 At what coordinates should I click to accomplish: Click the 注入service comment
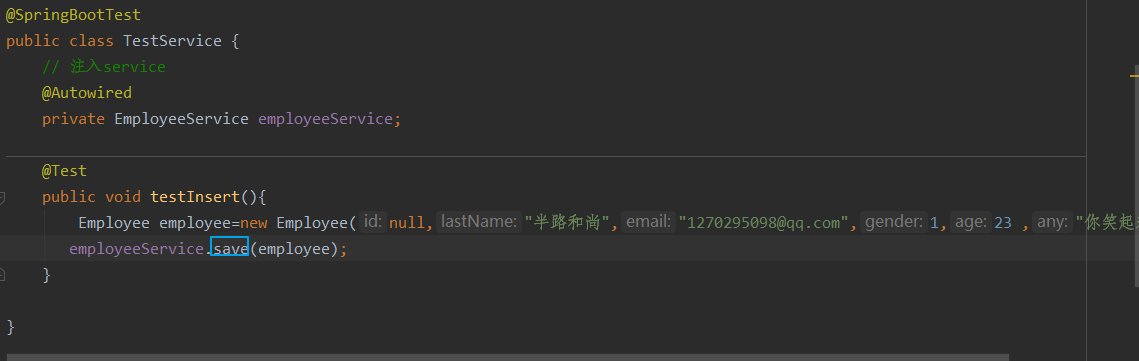[104, 67]
